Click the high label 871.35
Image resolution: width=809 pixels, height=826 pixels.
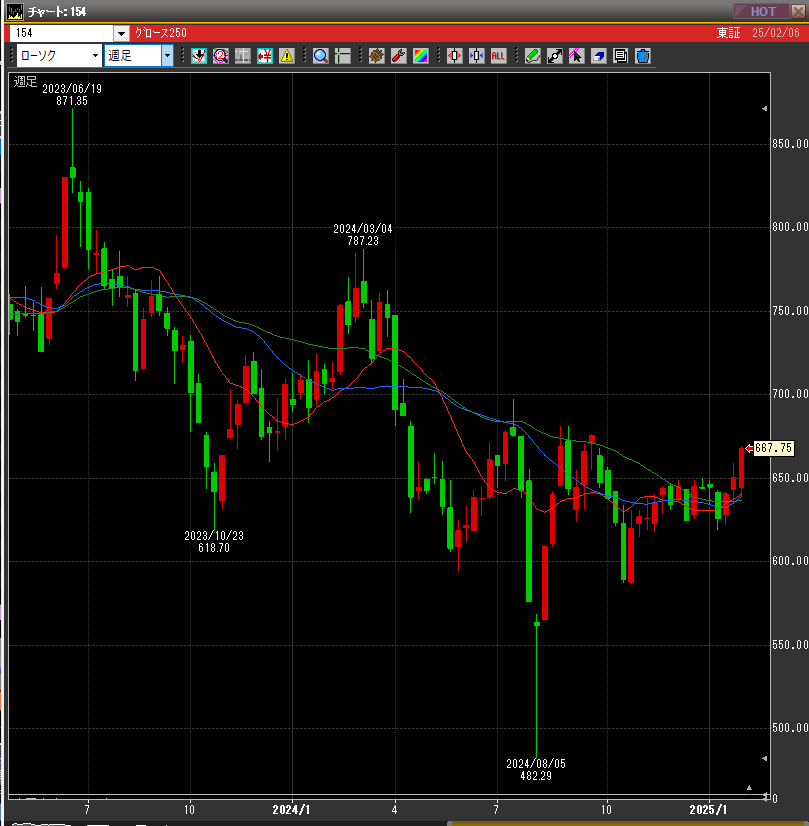point(72,101)
